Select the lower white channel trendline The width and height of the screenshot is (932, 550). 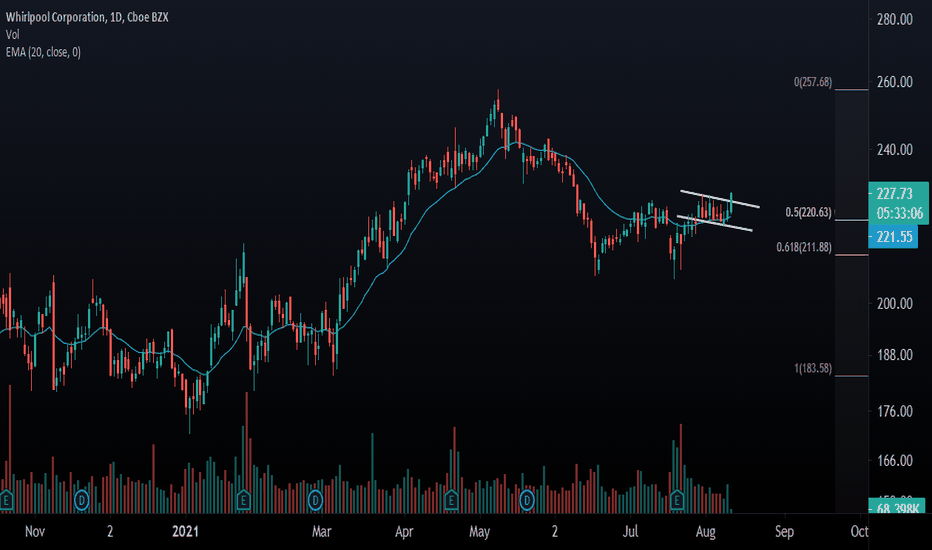pos(714,223)
